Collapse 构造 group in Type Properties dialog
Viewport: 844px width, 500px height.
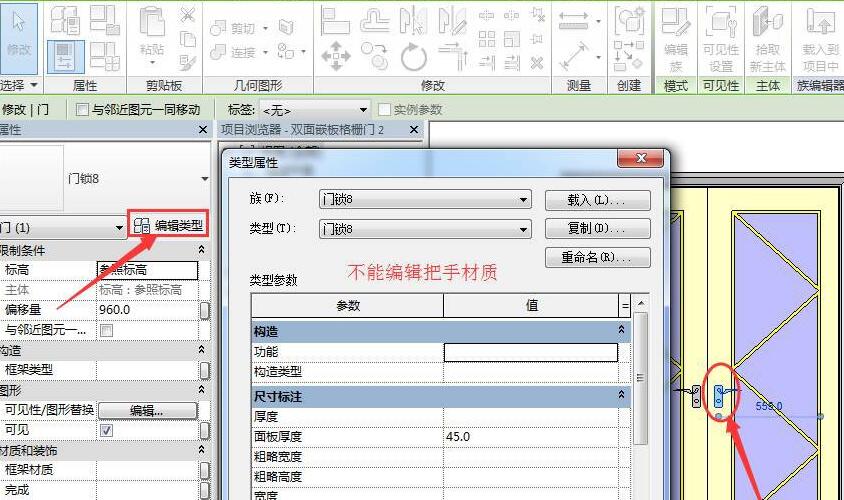[x=621, y=329]
